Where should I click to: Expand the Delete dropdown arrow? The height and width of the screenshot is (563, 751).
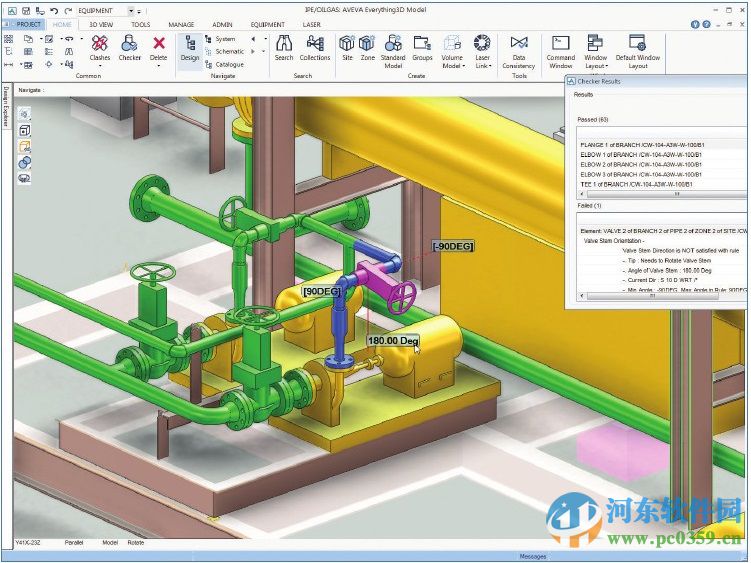tap(159, 66)
